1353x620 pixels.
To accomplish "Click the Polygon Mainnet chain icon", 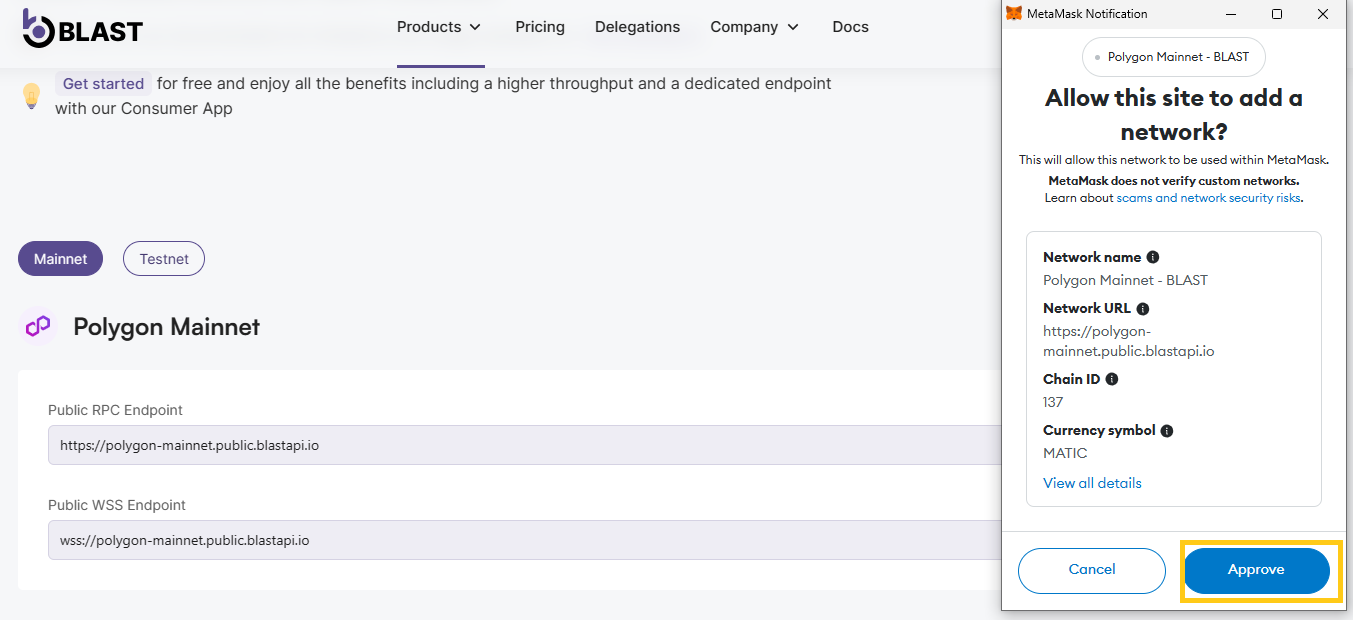I will pos(38,327).
